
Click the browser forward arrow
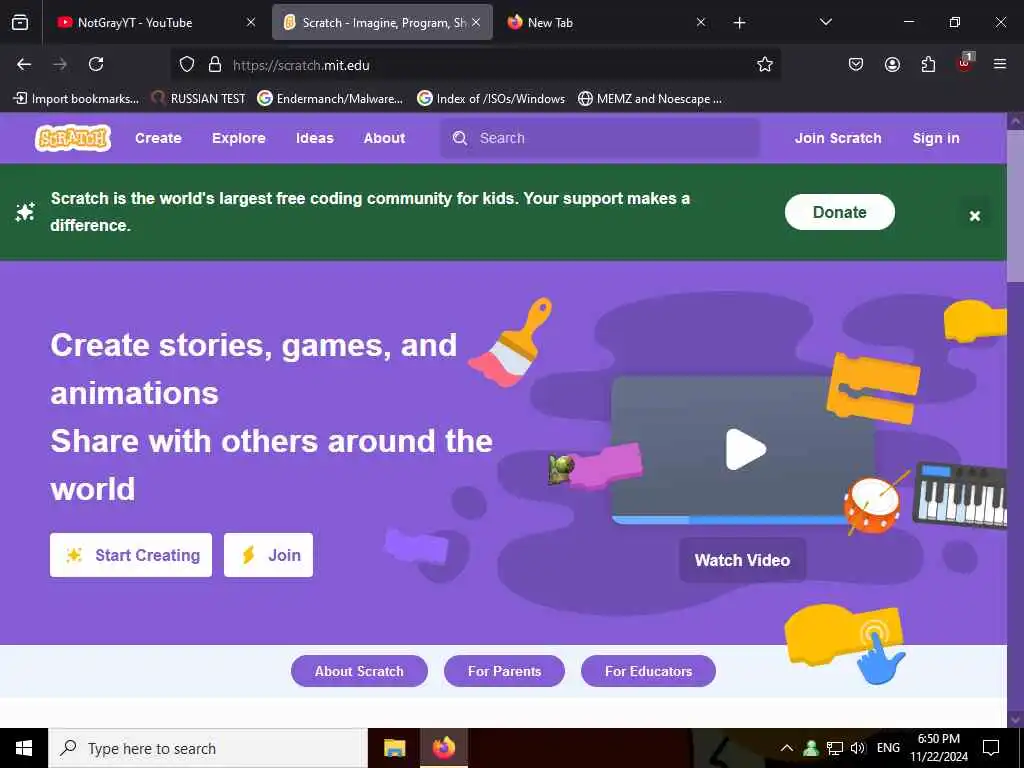(60, 64)
